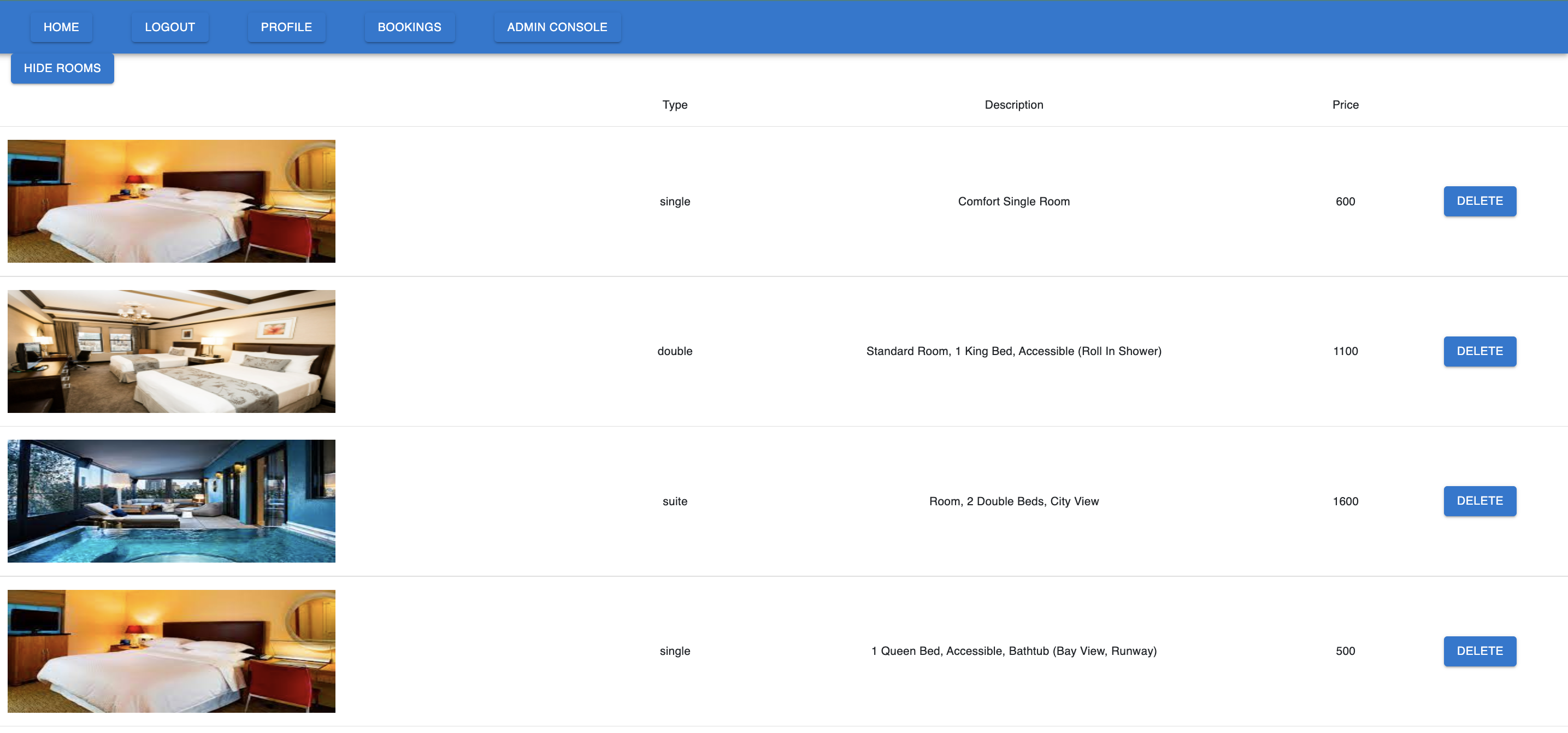The image size is (1568, 733).
Task: Click the suite room pool-view thumbnail
Action: [170, 501]
